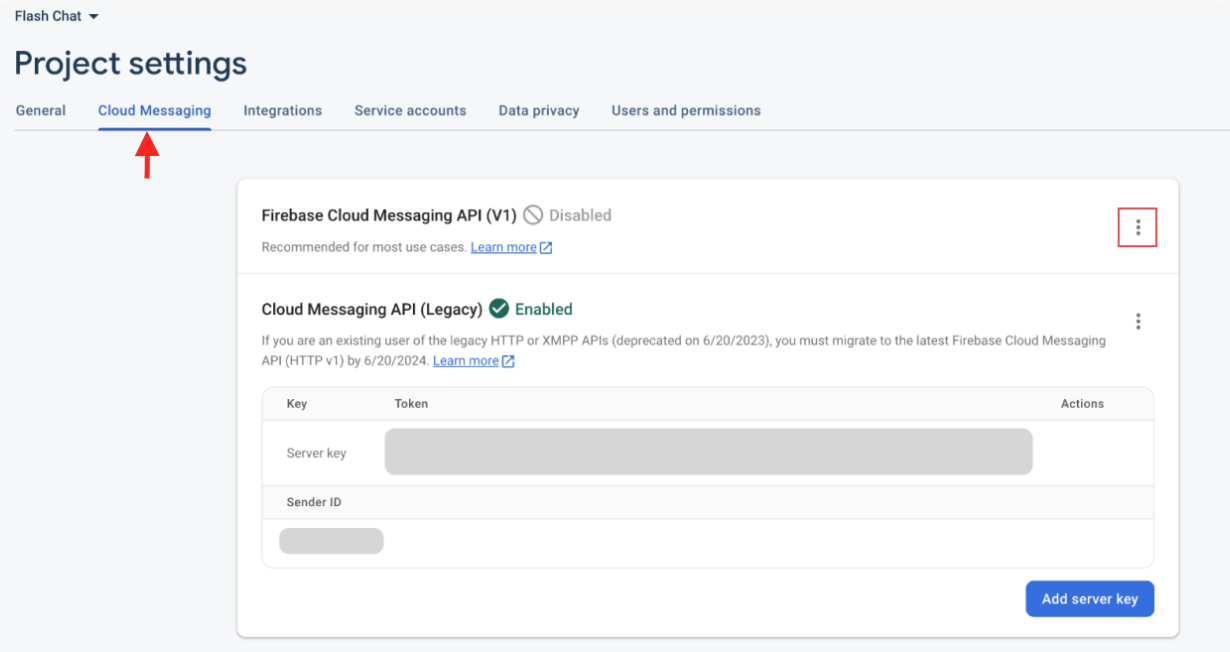The height and width of the screenshot is (652, 1230).
Task: Click the green Enabled checkmark icon
Action: 499,309
